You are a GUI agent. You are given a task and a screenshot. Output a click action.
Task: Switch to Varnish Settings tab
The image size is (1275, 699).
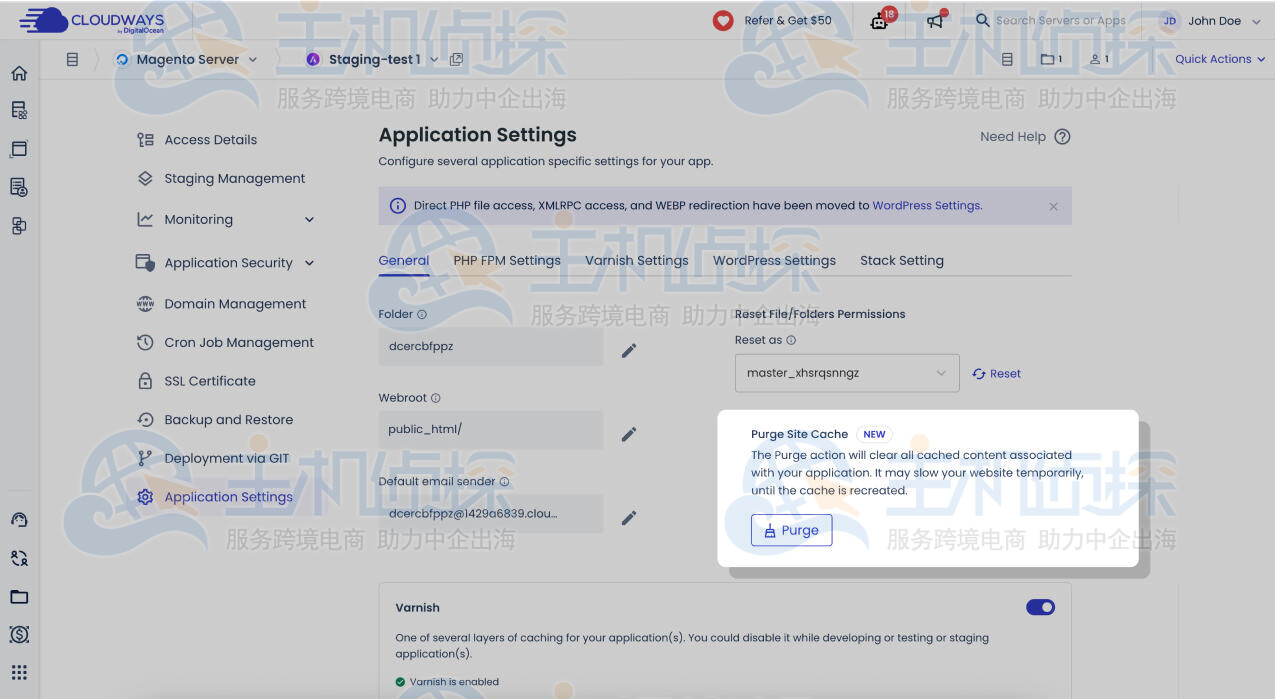(x=637, y=261)
